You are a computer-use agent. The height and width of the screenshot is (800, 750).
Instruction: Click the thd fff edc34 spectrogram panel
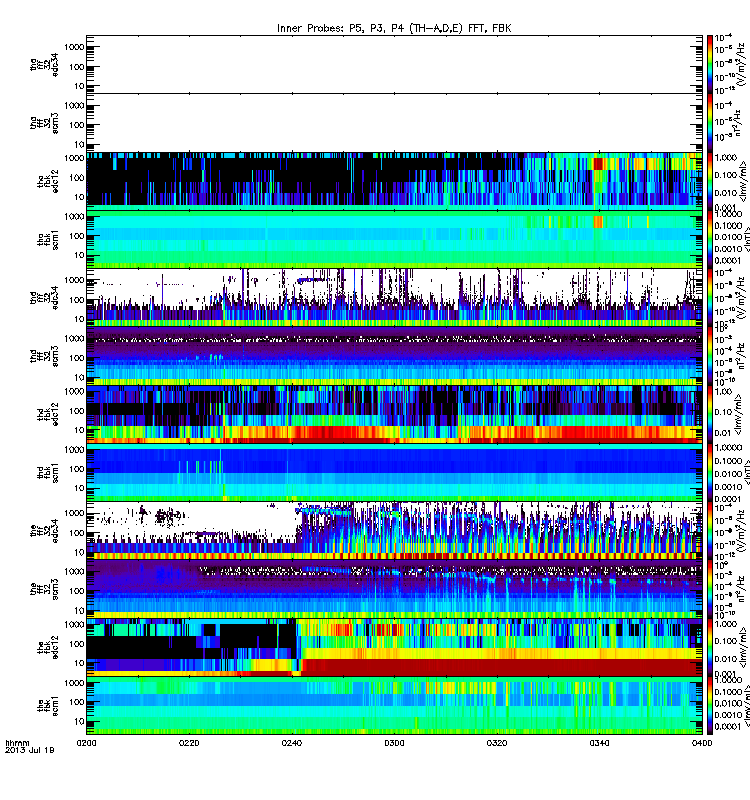394,298
